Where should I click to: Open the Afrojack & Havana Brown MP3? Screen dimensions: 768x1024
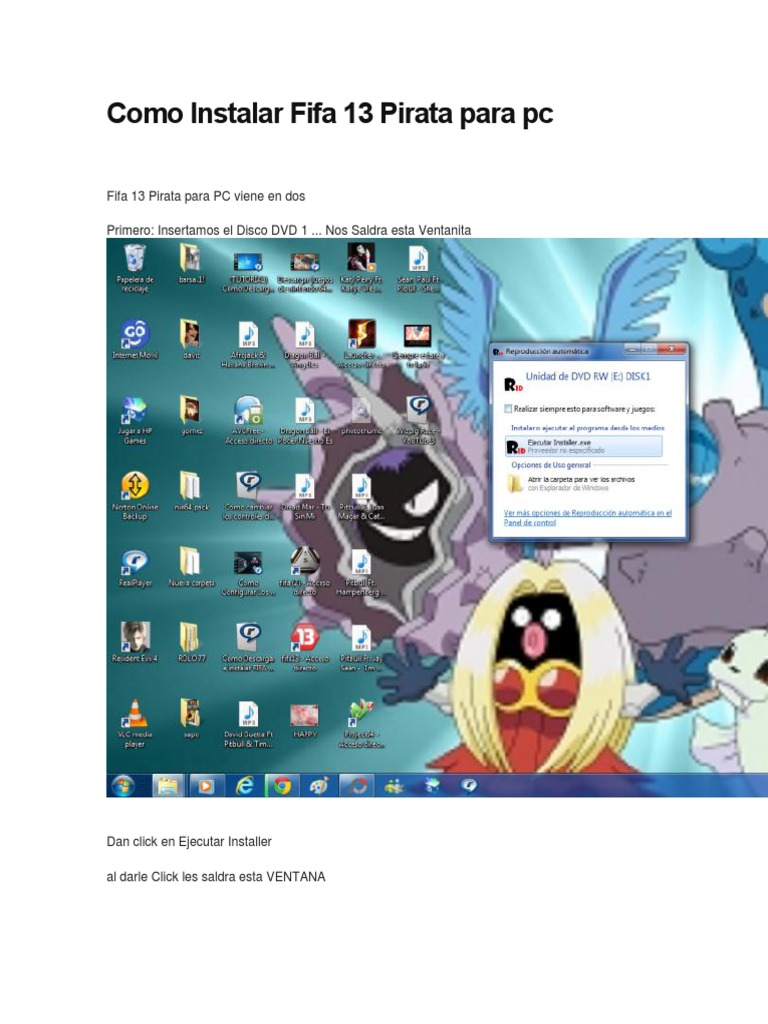pos(248,345)
